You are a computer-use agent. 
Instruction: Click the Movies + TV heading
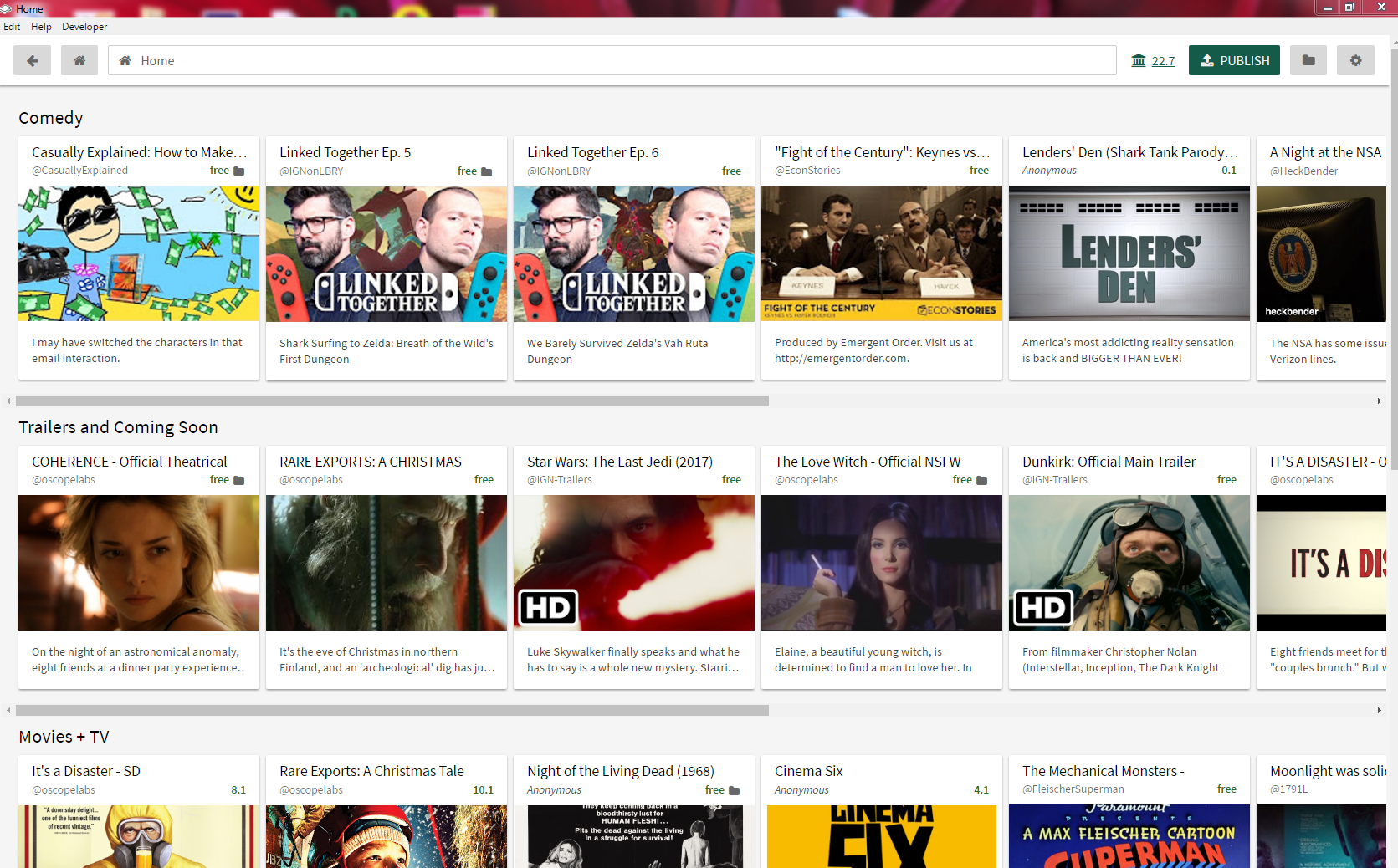64,737
